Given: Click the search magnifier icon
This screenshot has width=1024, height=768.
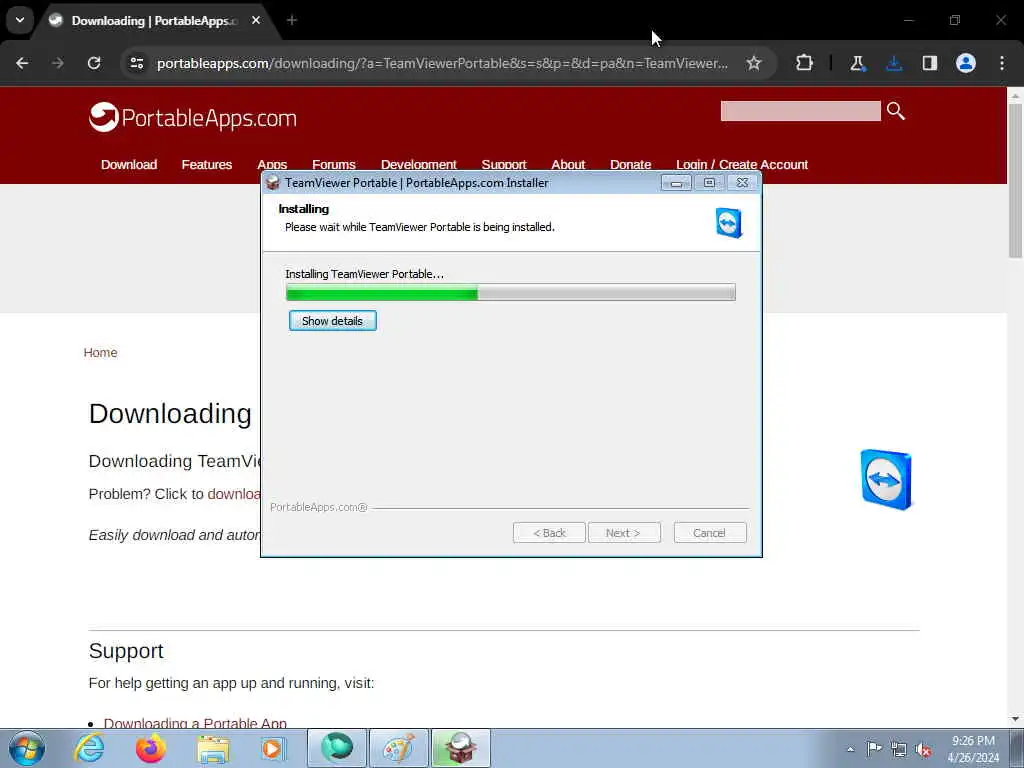Looking at the screenshot, I should pos(896,111).
